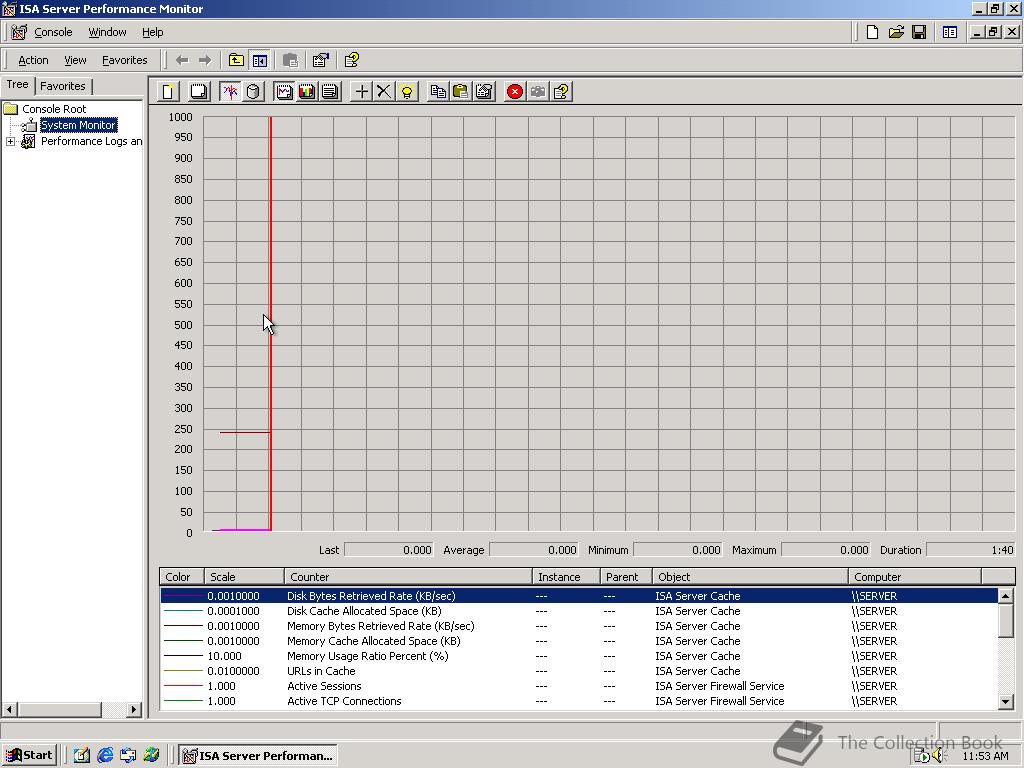Screen dimensions: 1024x768
Task: Click the New Counter Set icon
Action: 168,91
